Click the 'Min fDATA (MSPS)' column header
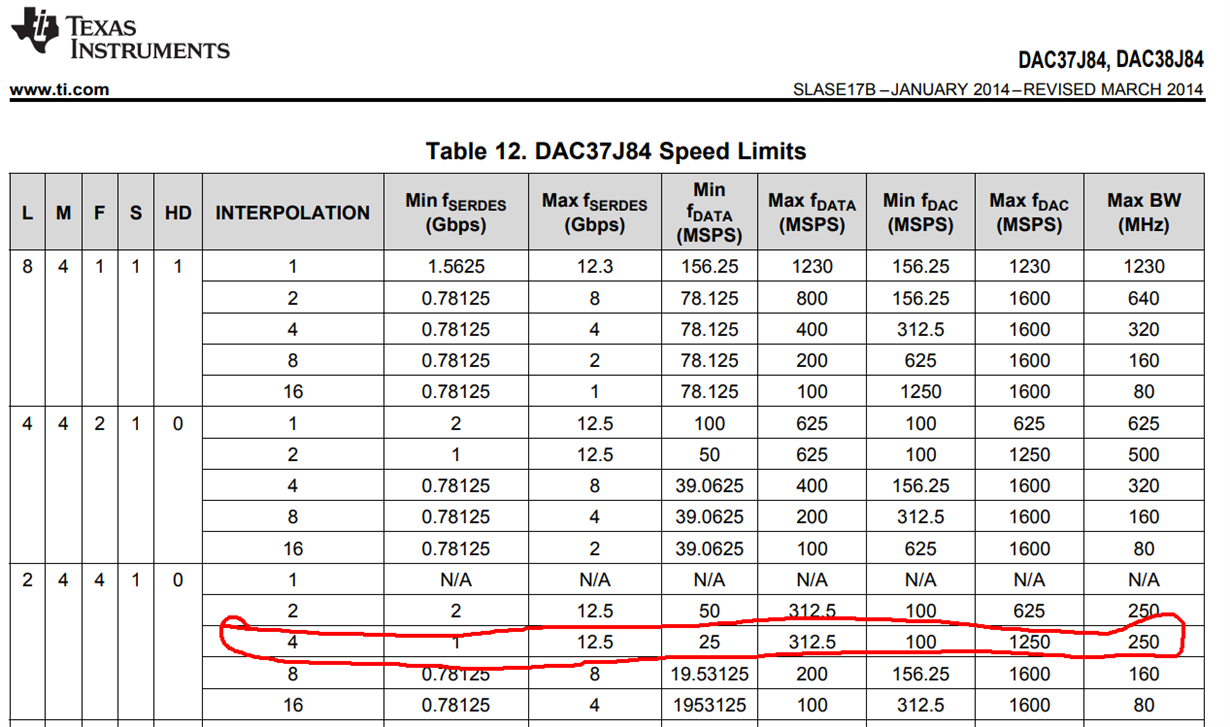Viewport: 1230px width, 727px height. pos(709,213)
